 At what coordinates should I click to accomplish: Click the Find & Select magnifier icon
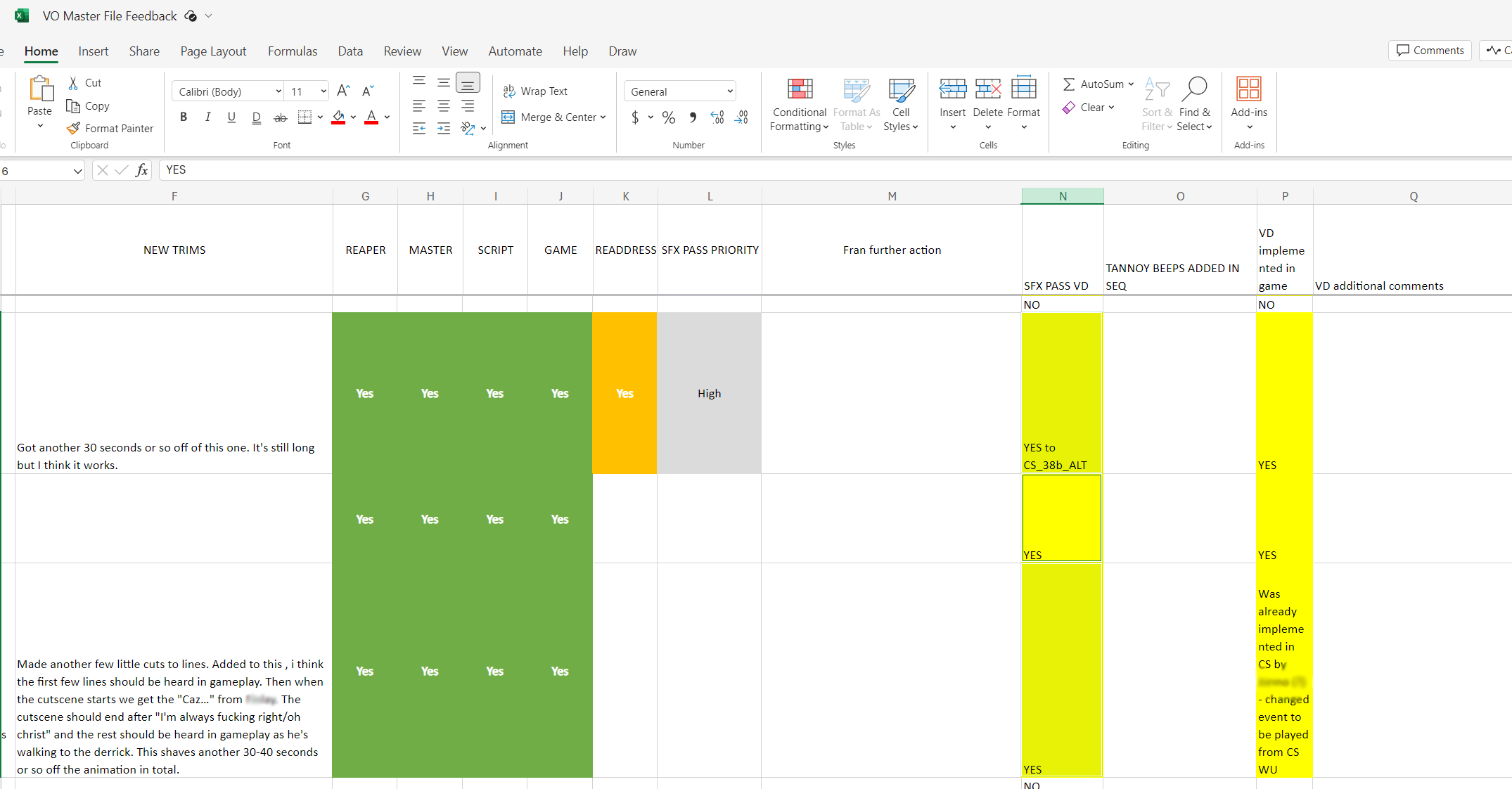[1194, 89]
